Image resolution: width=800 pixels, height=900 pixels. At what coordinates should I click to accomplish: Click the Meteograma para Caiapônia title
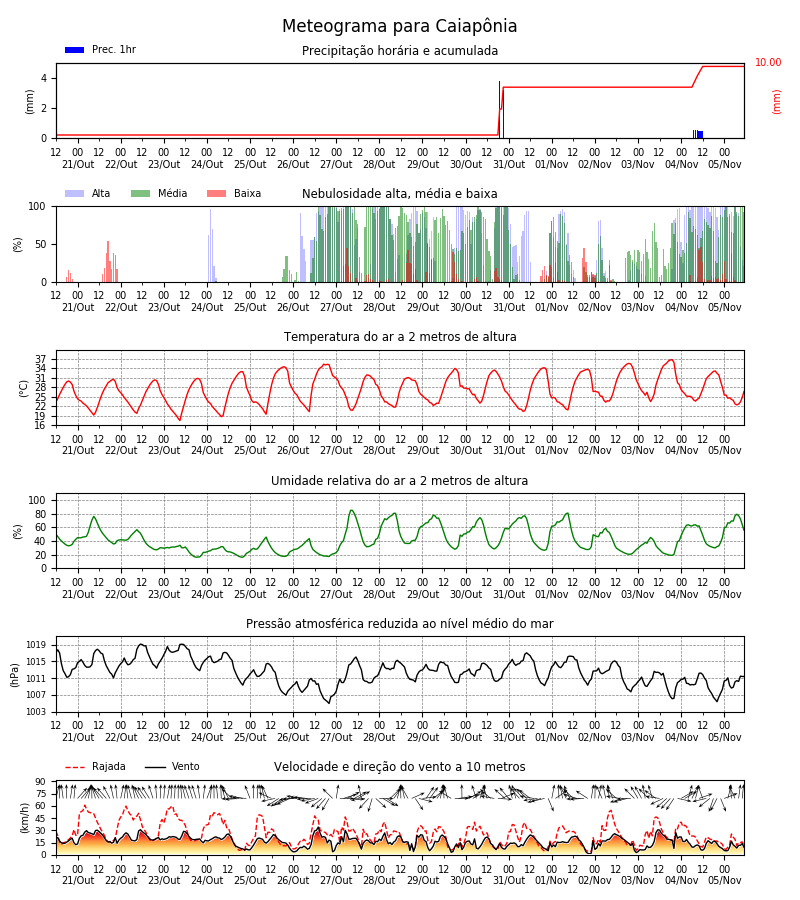[x=399, y=26]
